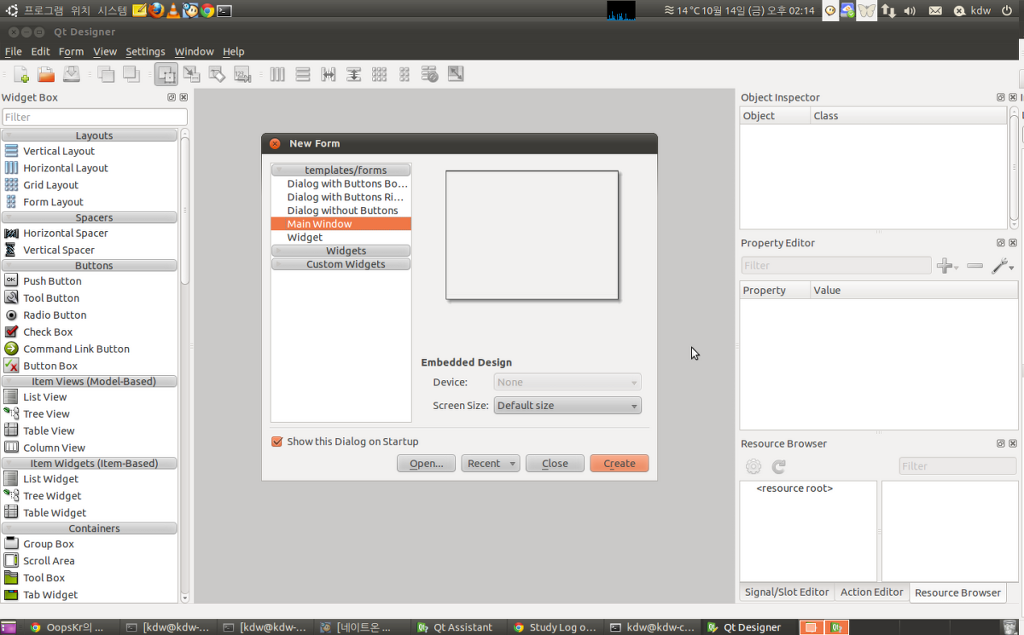Select the Edit Buddies mode icon
Screen dimensions: 1024x635
tap(217, 74)
